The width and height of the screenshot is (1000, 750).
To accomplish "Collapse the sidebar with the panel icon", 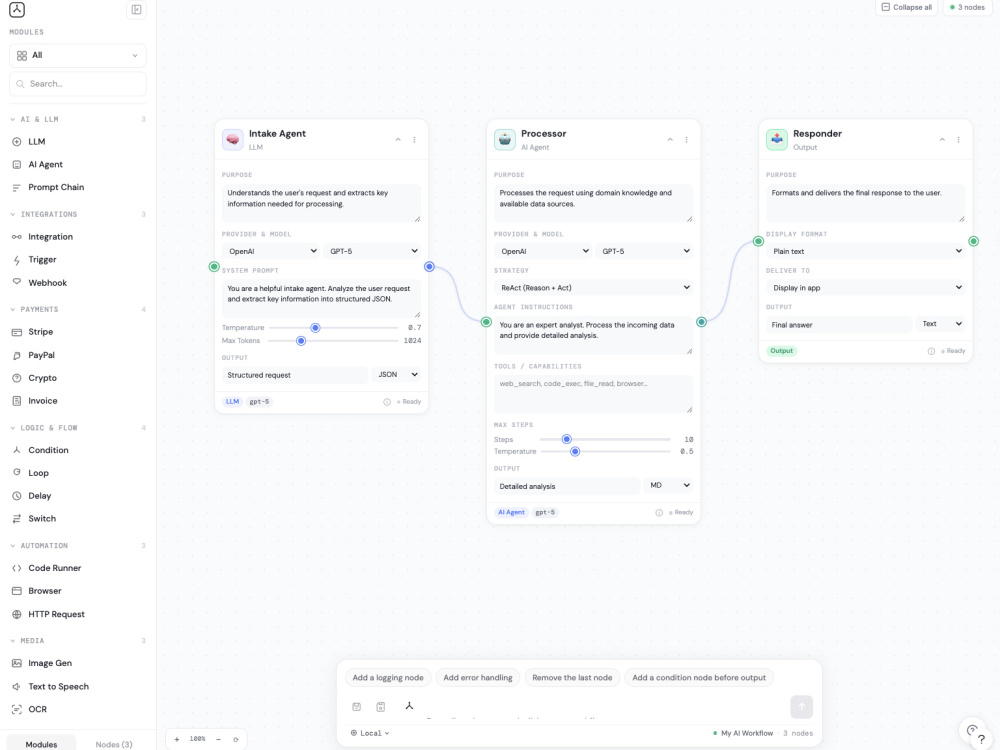I will tap(136, 10).
